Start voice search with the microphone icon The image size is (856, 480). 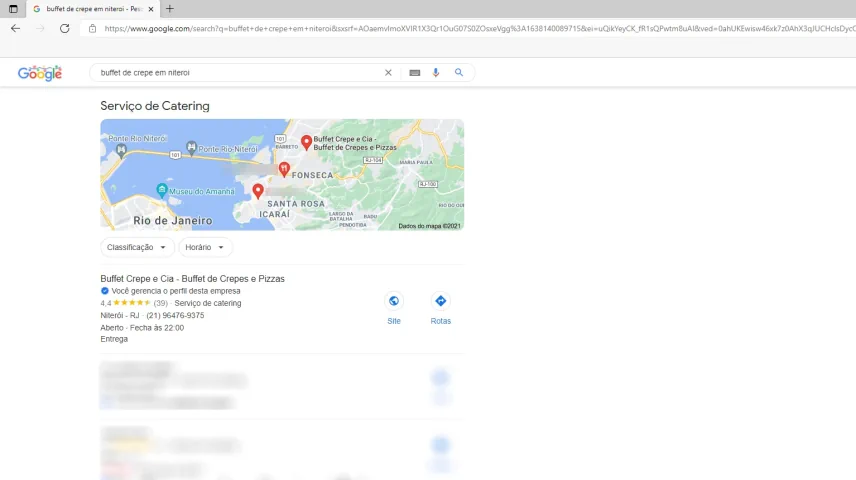436,73
